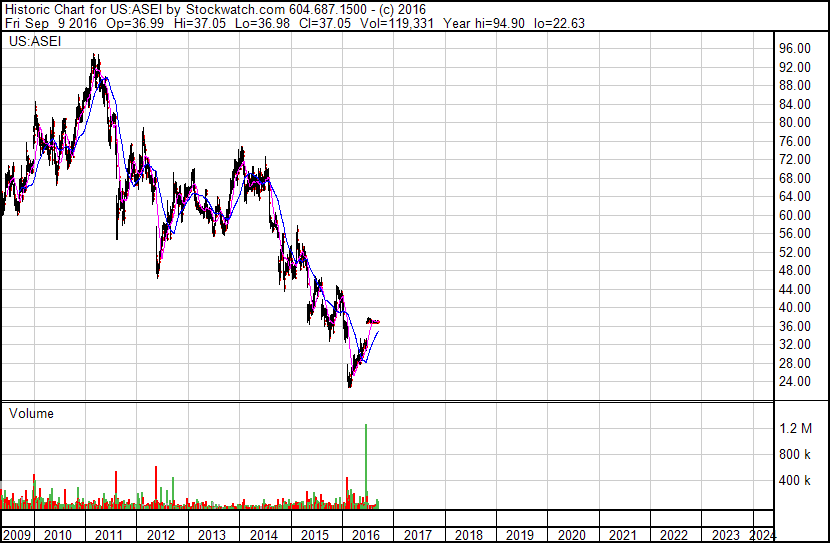
Task: Select the 2019 year on the time axis
Action: [x=520, y=535]
